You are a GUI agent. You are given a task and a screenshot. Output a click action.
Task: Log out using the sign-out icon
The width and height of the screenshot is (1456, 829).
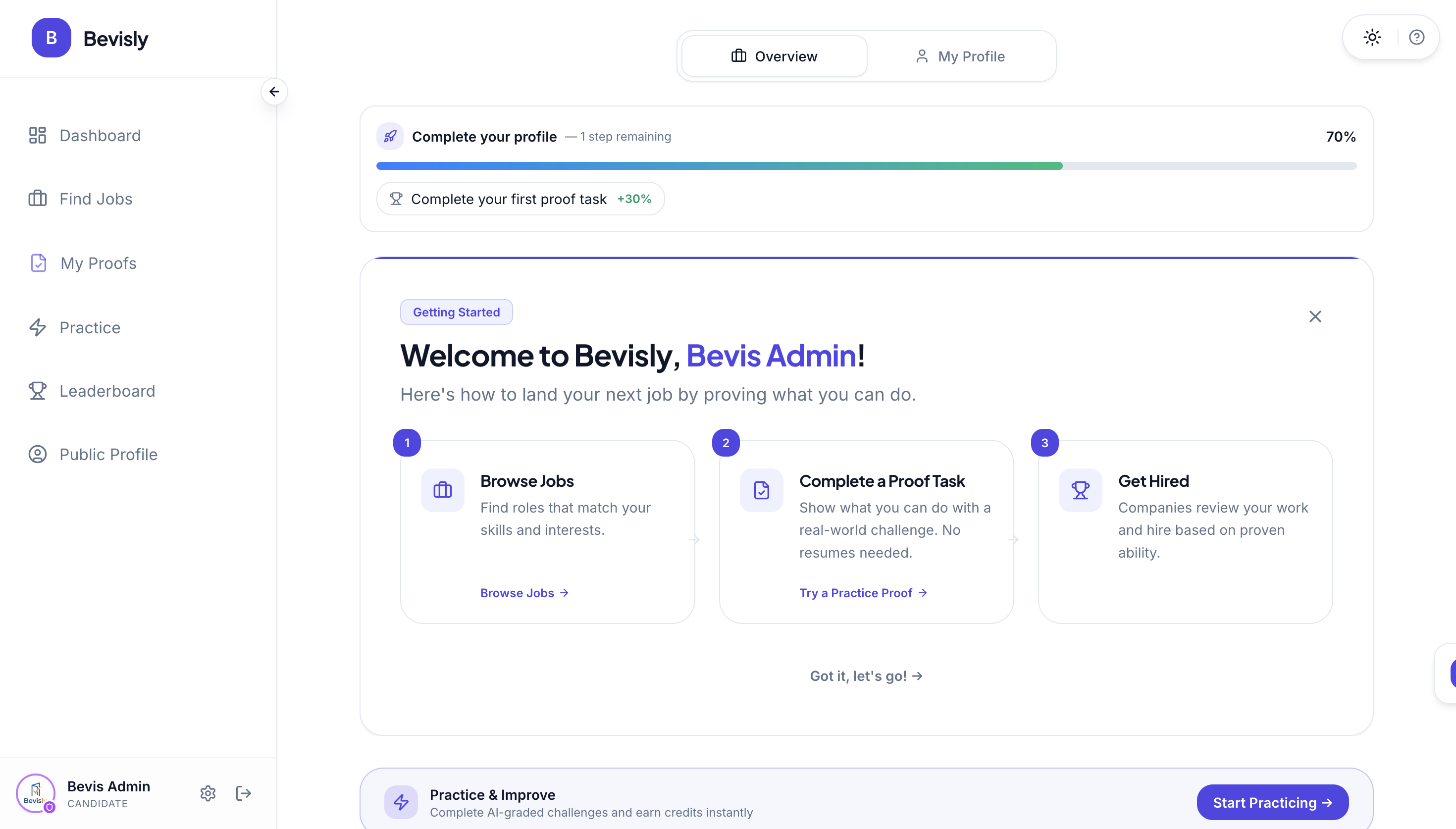tap(244, 793)
